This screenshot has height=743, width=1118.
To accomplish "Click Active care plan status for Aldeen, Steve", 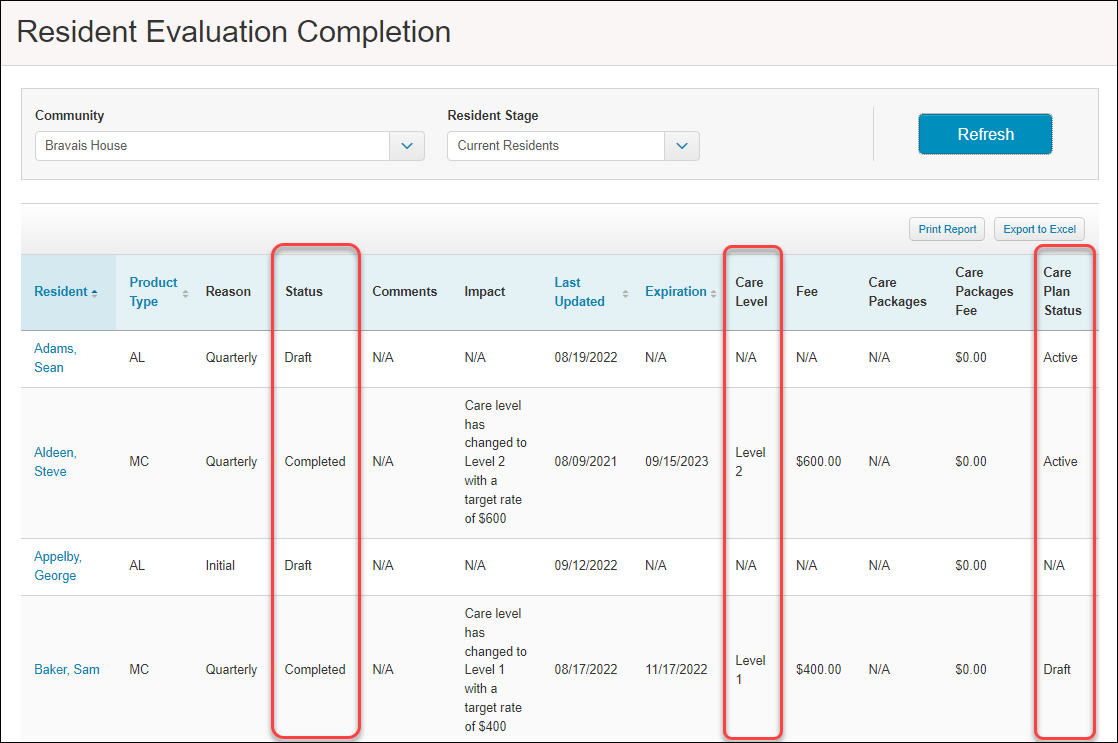I will 1060,461.
